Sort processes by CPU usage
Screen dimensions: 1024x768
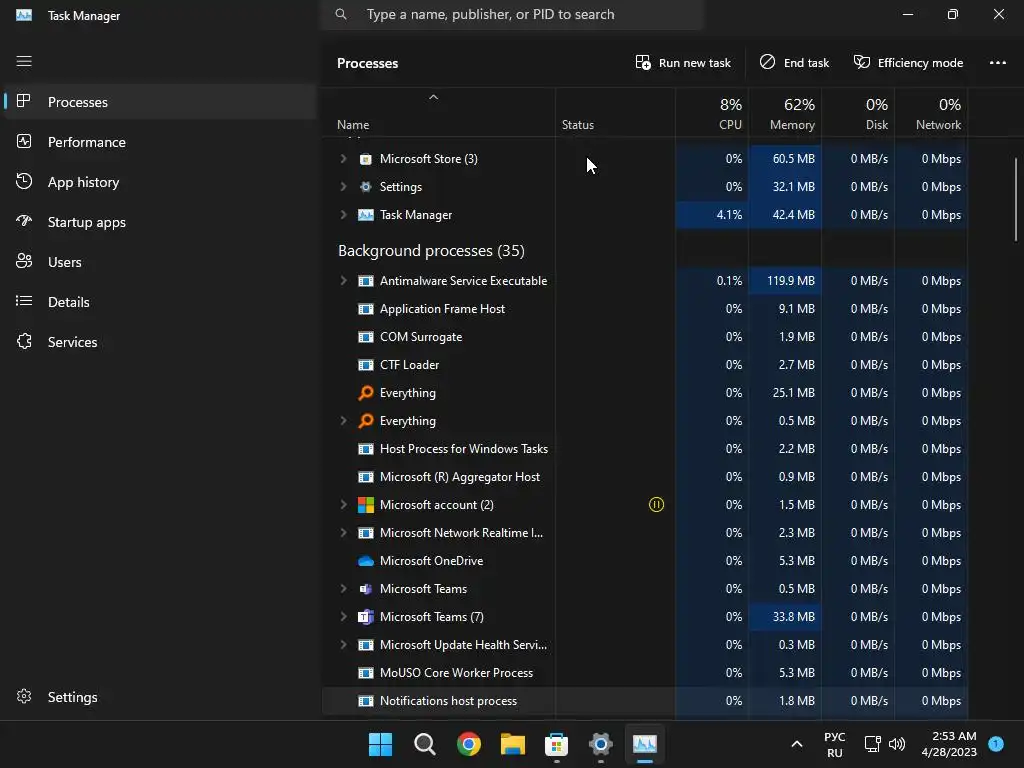tap(712, 112)
